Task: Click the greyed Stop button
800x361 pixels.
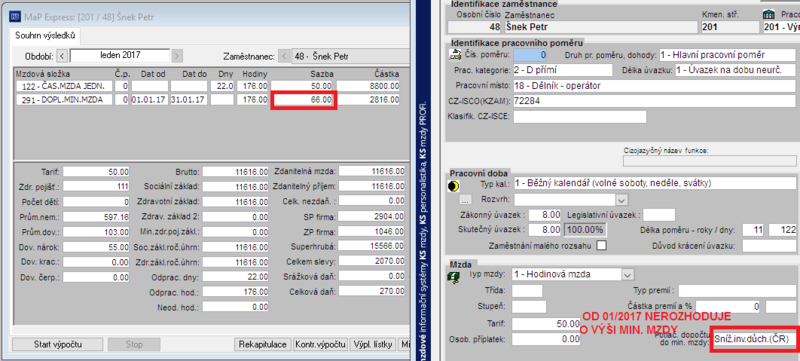Action: [134, 344]
